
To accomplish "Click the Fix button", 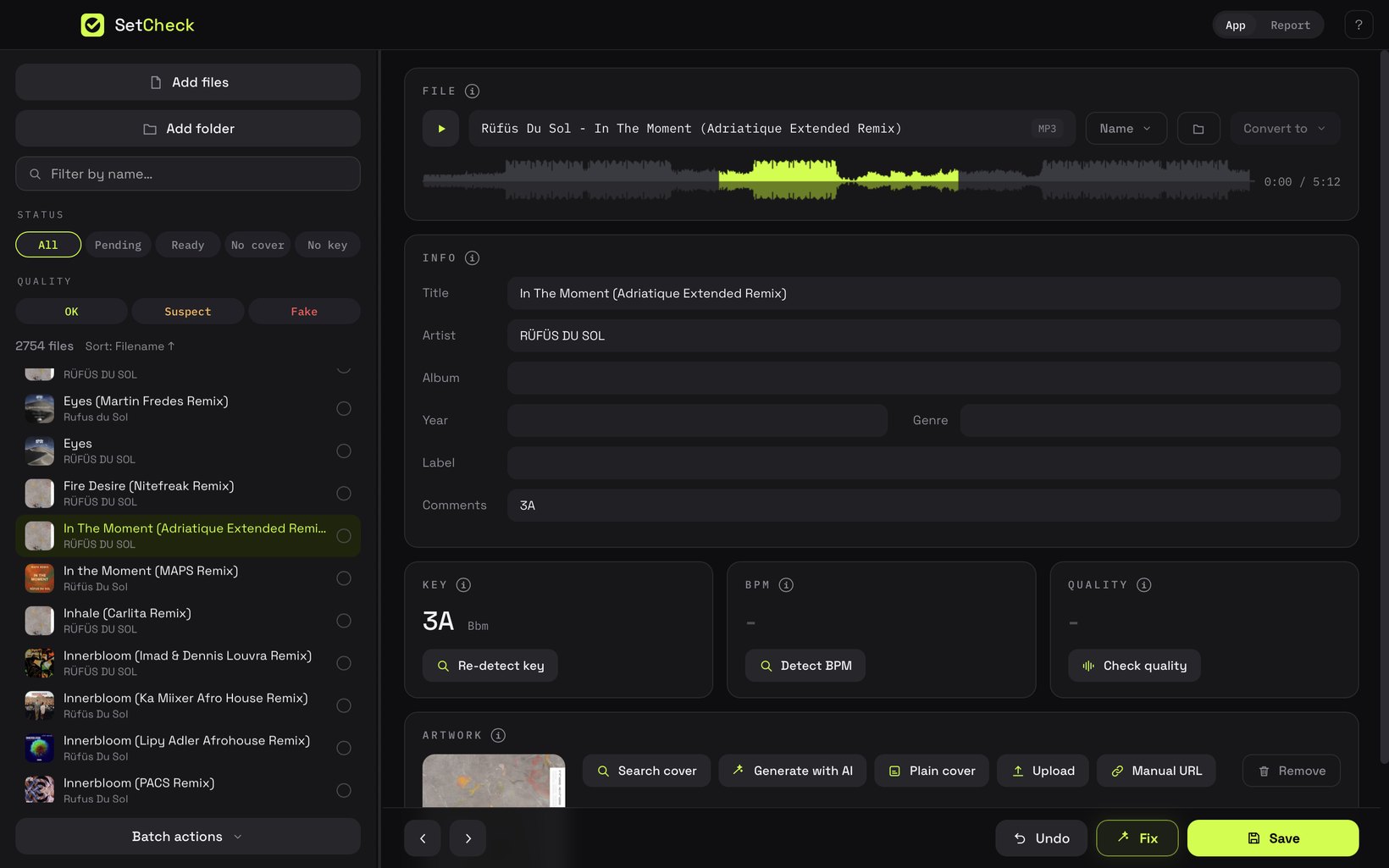I will click(1137, 838).
